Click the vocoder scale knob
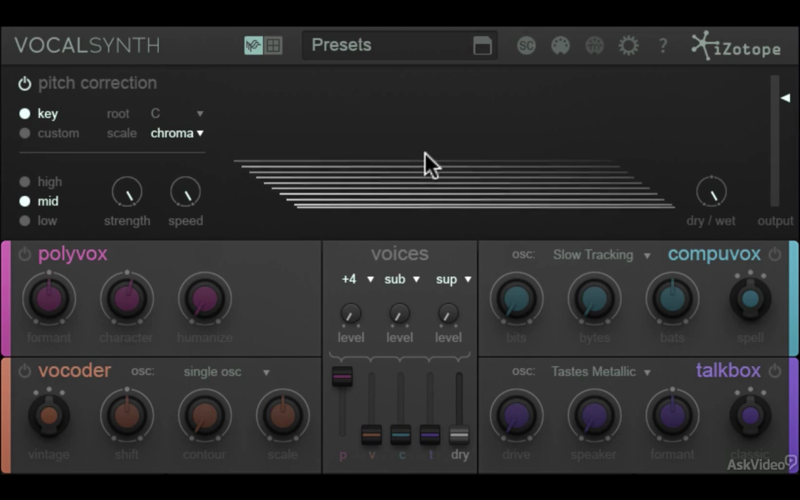This screenshot has height=500, width=800. 283,415
